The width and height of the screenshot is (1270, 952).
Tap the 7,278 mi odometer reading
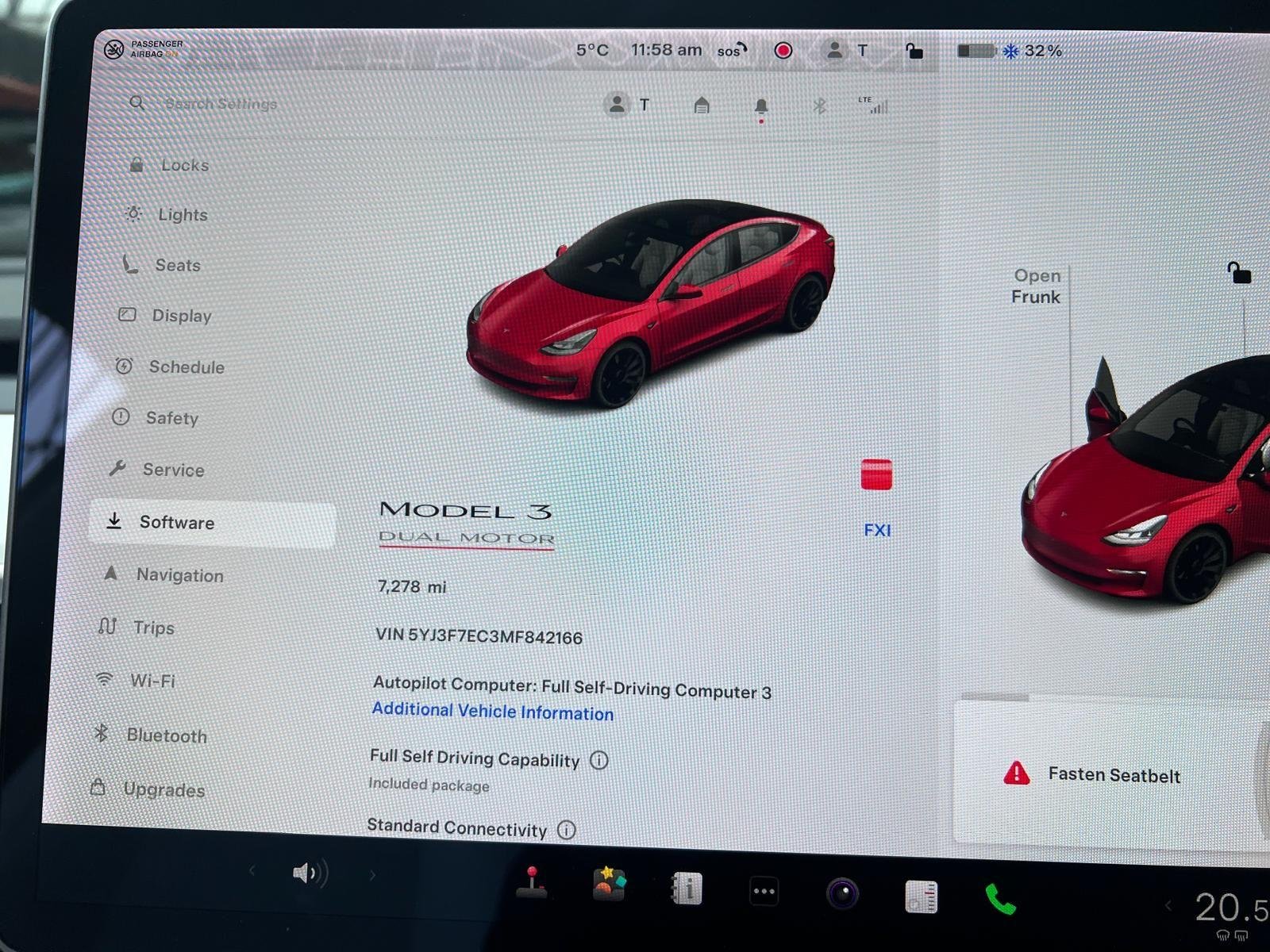(x=411, y=586)
